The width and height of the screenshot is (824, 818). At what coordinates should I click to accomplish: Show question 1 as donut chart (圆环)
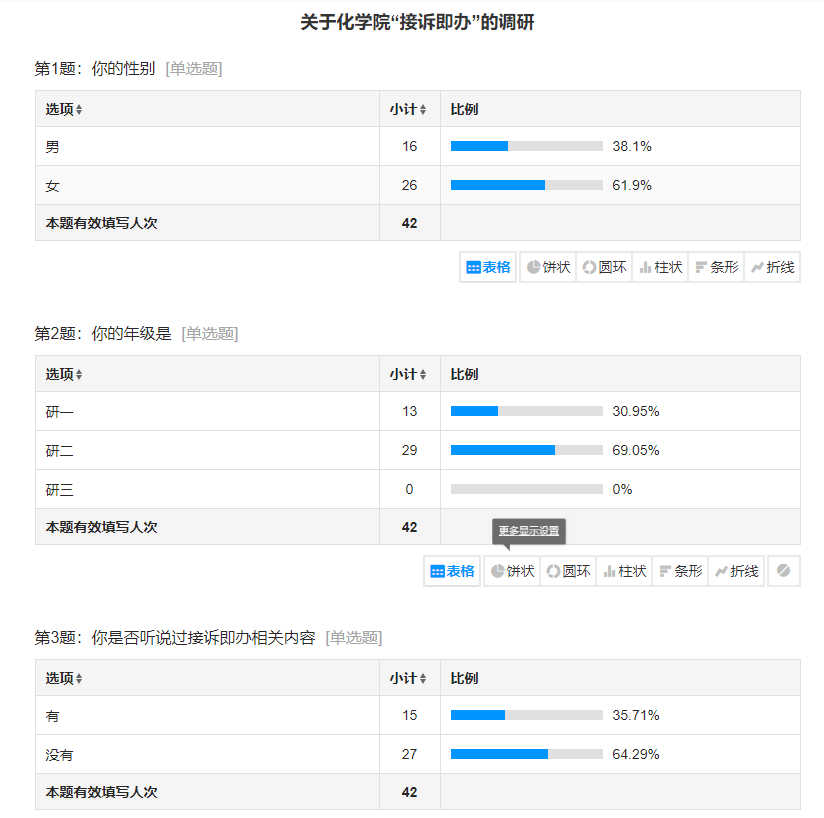(x=604, y=268)
